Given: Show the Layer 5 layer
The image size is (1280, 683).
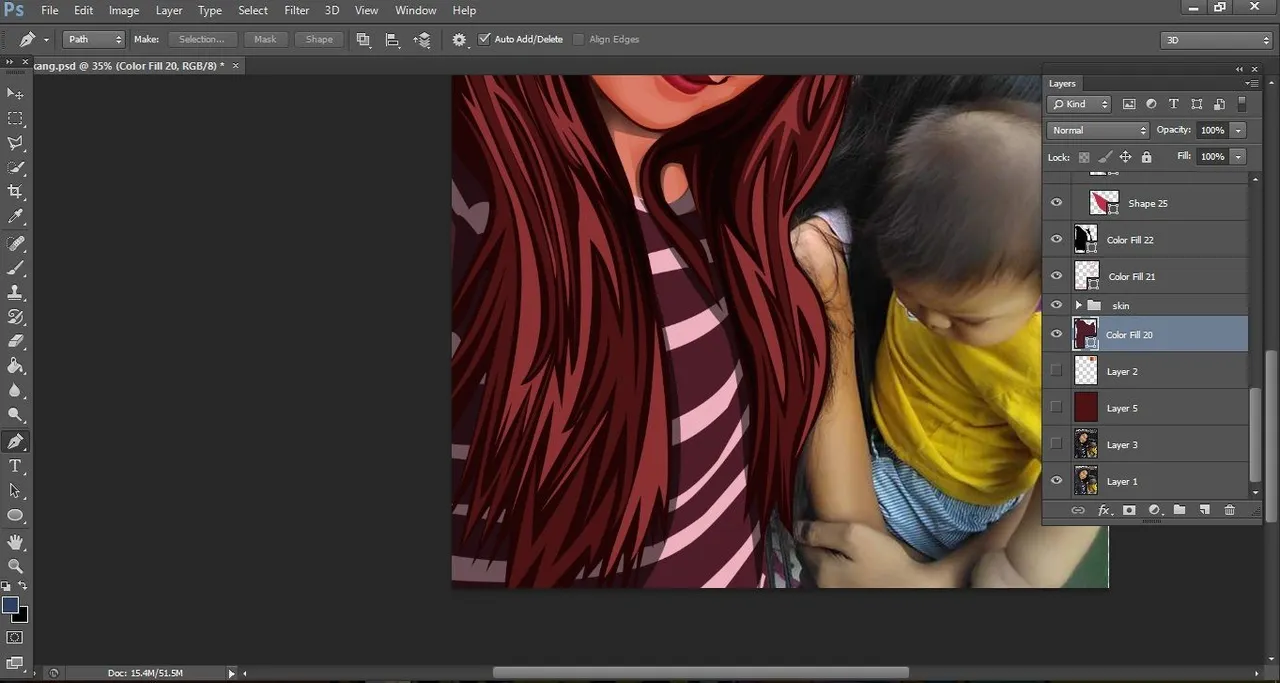Looking at the screenshot, I should pos(1056,408).
